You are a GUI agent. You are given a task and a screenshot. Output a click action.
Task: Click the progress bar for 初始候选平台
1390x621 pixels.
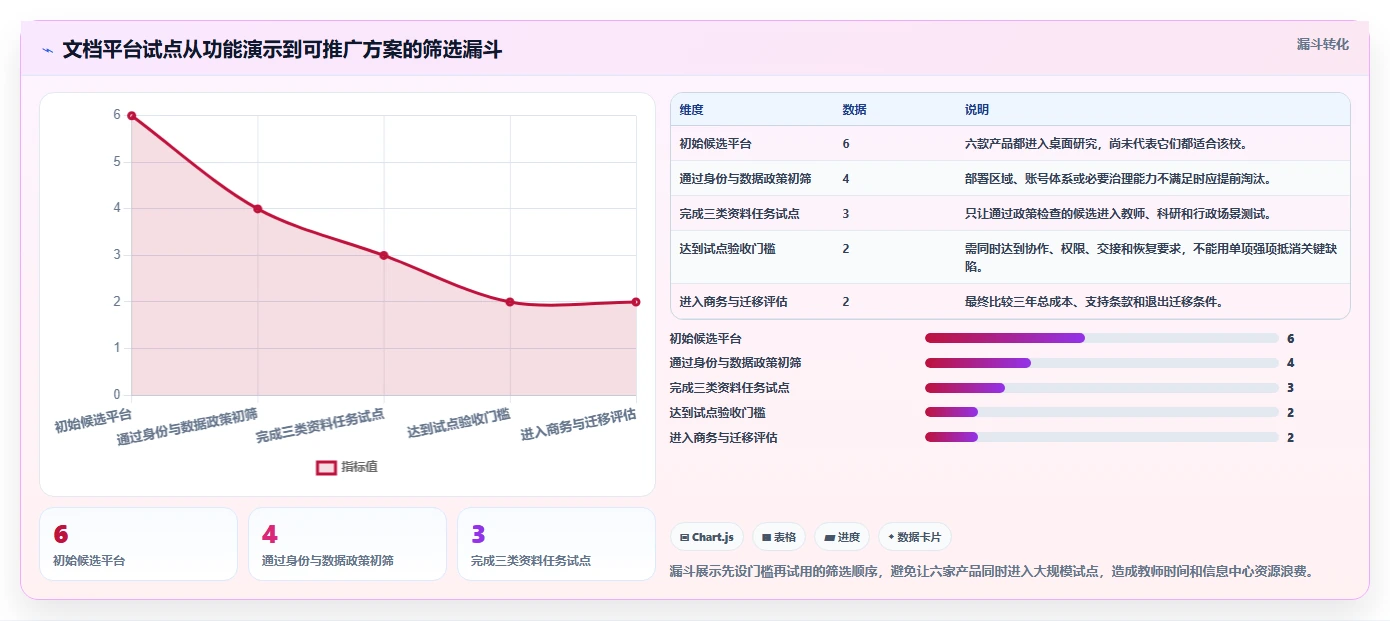(1102, 338)
